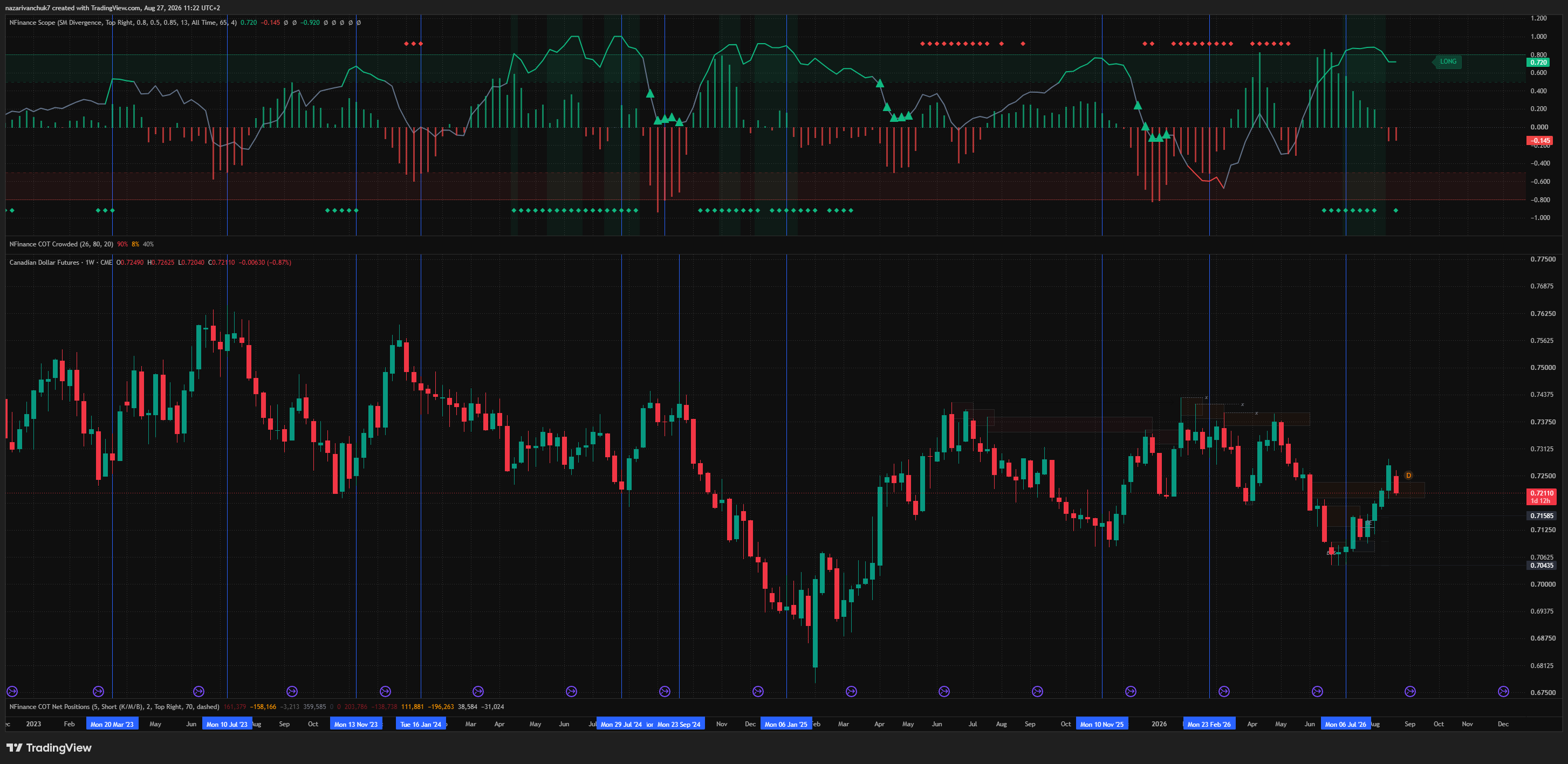Click the nazarivanchuk7 created with TradingView.com header
Screen dimensions: 1568x764
[113, 8]
